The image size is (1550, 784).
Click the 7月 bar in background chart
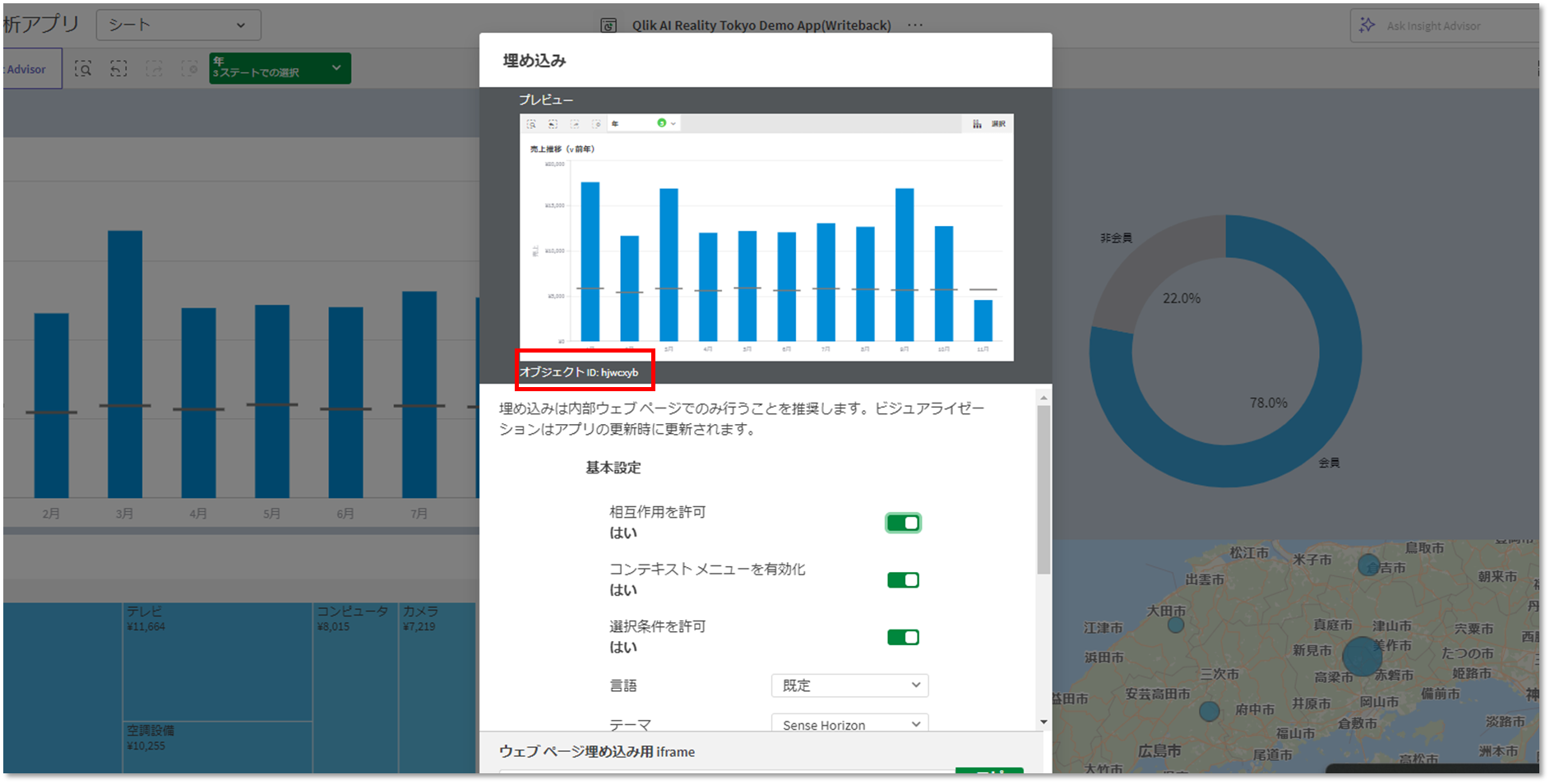click(x=419, y=394)
